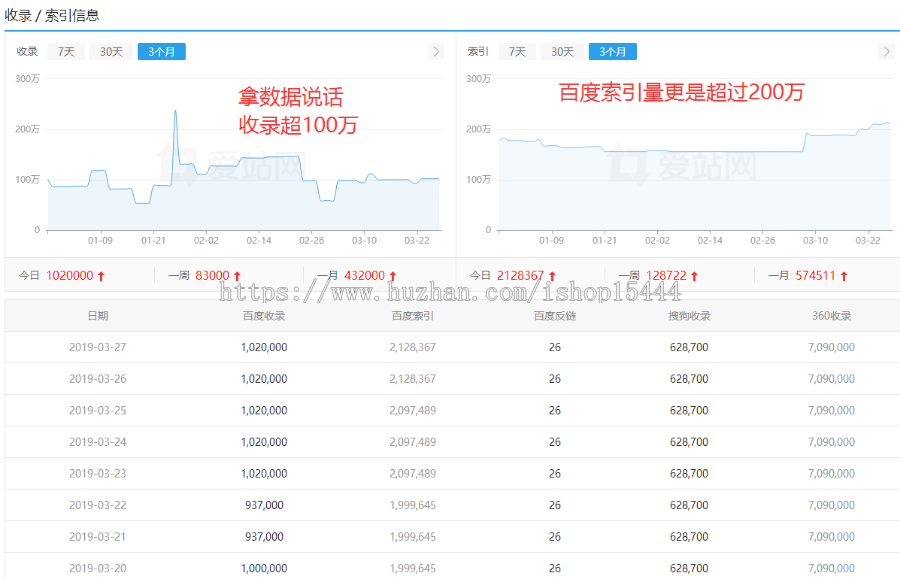Select 30天 tab in 索引 chart
Image resolution: width=900 pixels, height=579 pixels.
pos(562,51)
